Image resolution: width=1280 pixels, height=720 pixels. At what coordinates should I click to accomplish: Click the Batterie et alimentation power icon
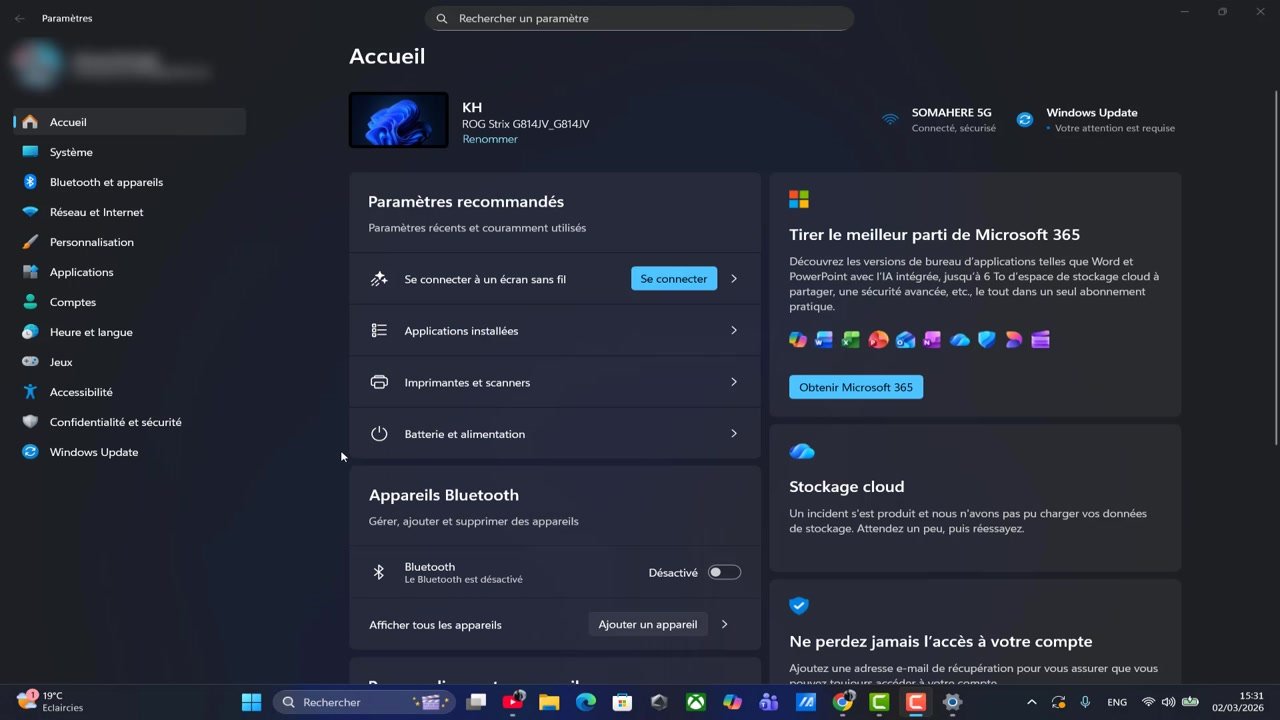pos(379,434)
